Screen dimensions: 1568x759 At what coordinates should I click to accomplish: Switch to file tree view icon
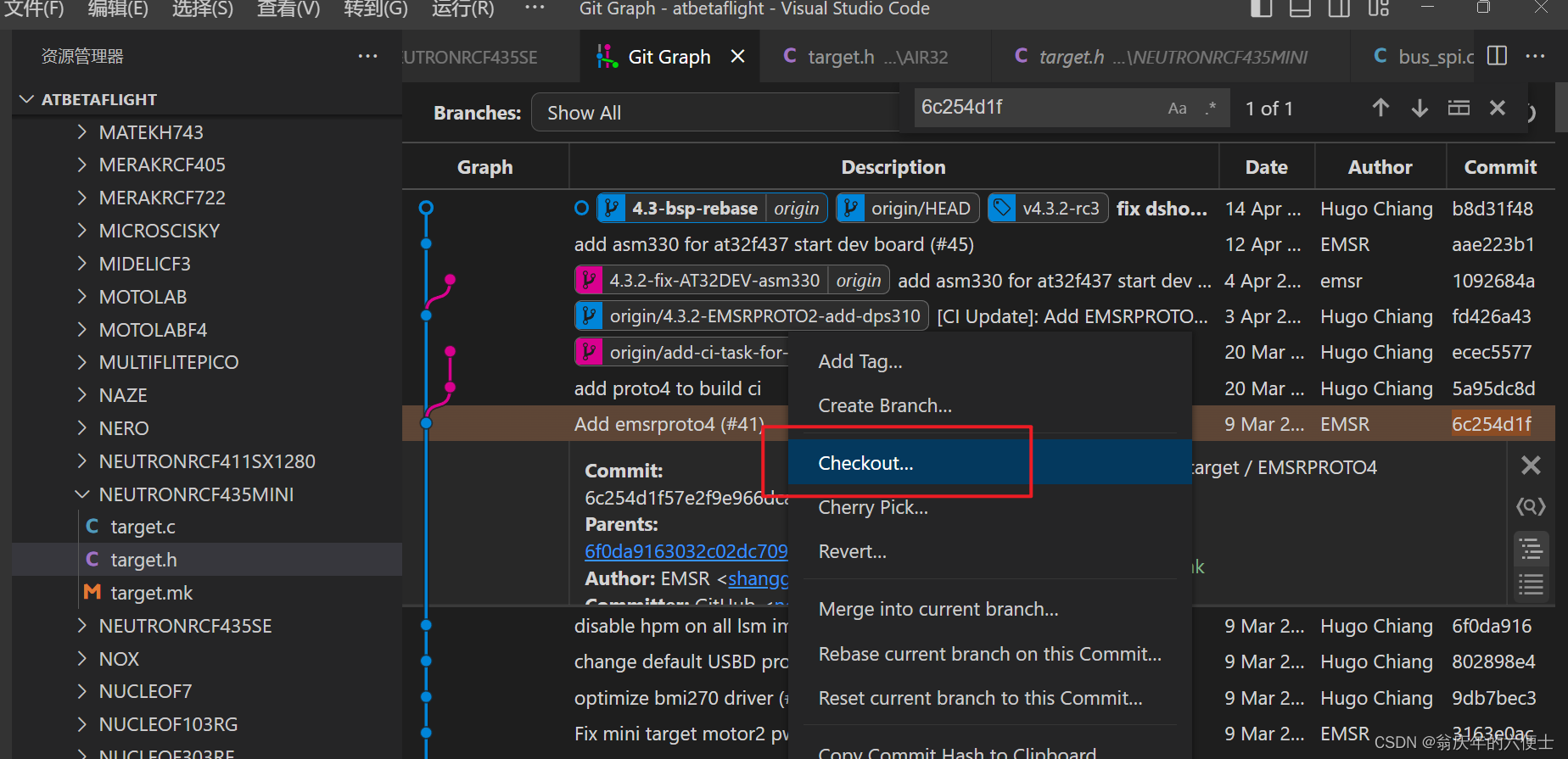[1531, 549]
